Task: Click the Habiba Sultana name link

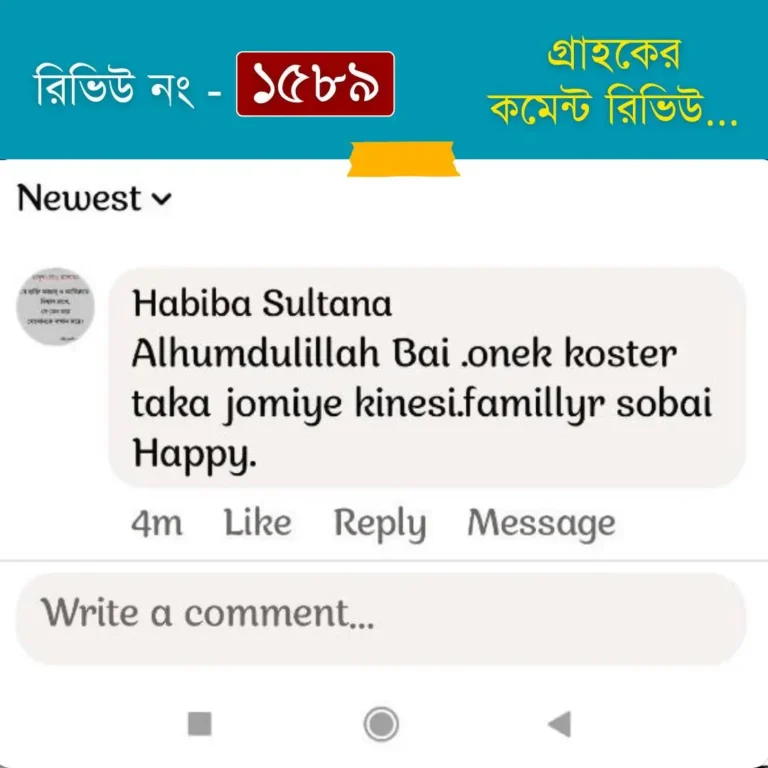Action: (x=262, y=304)
